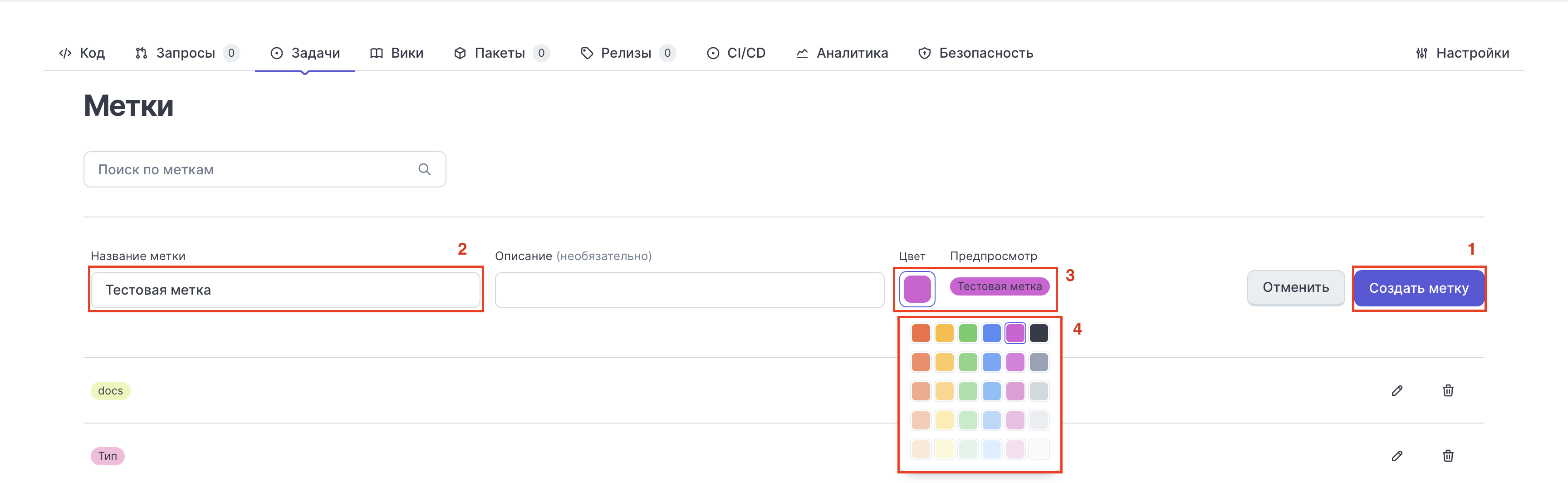Click the Тип label badge
The width and height of the screenshot is (1568, 483).
click(x=108, y=456)
